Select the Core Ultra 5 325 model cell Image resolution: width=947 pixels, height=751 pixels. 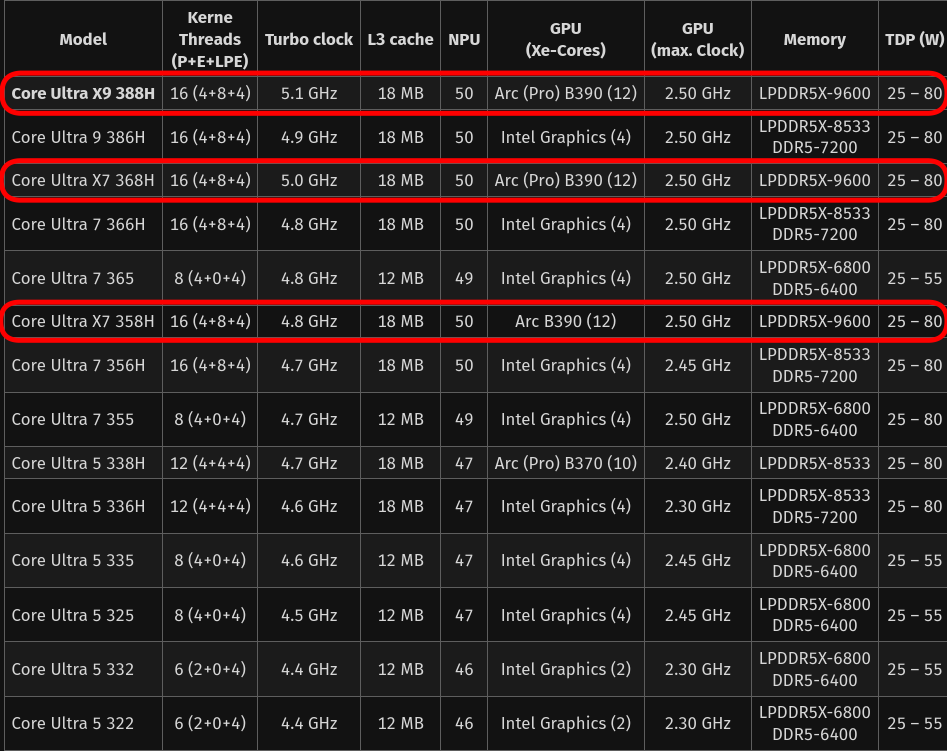[x=72, y=615]
